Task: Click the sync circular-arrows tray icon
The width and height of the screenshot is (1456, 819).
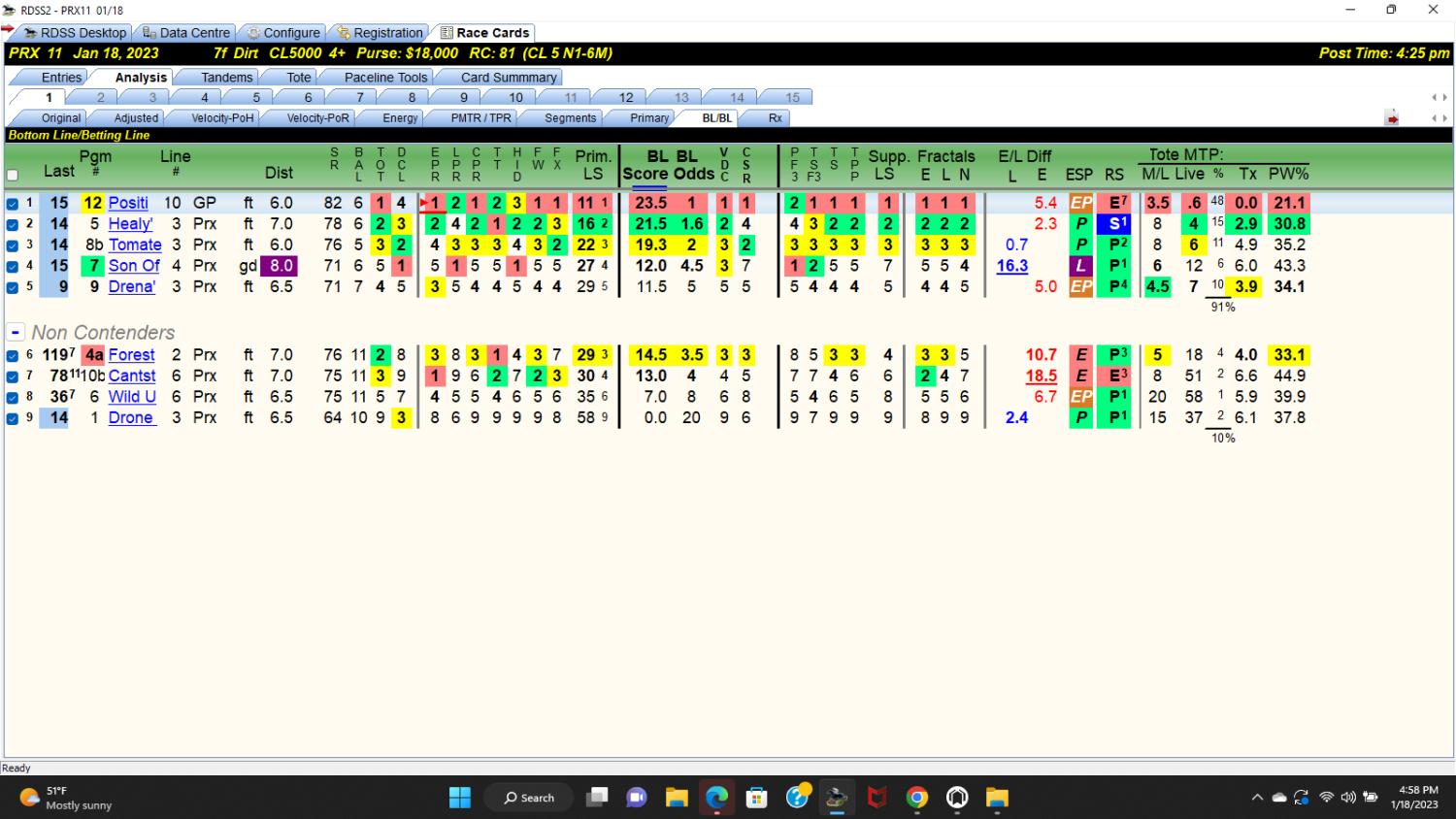Action: coord(1302,798)
